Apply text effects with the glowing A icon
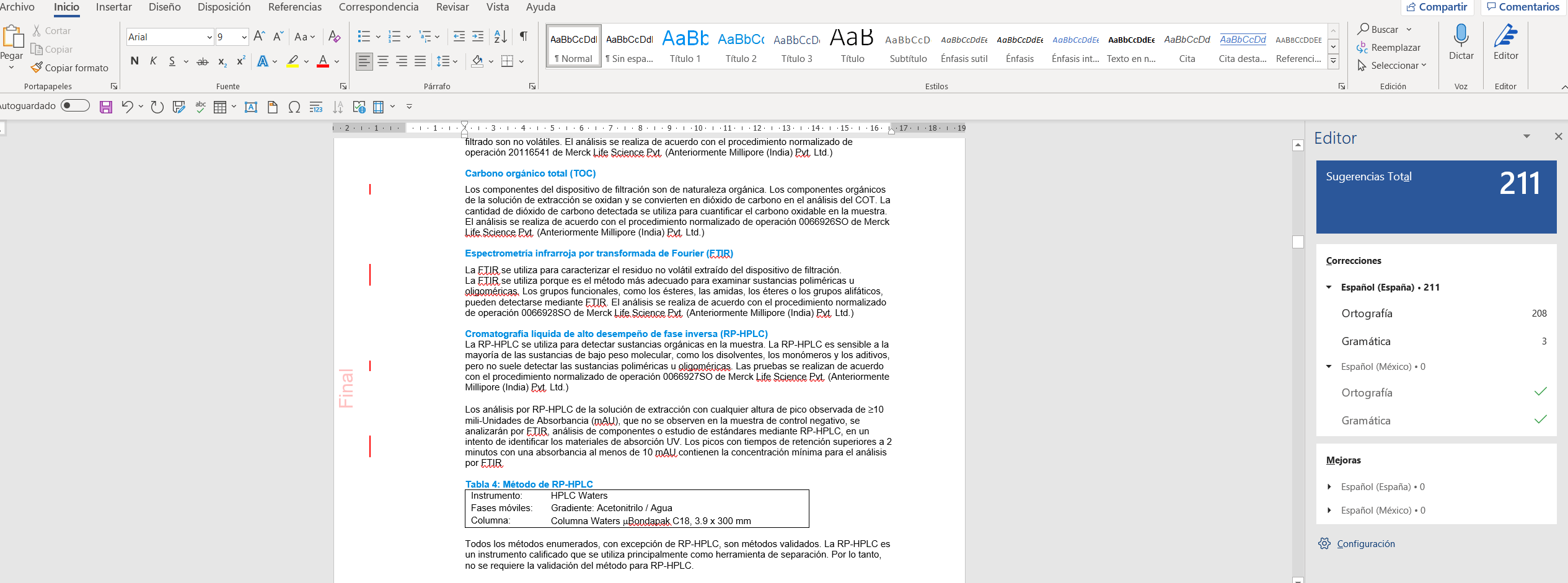Image resolution: width=1568 pixels, height=583 pixels. [x=263, y=61]
